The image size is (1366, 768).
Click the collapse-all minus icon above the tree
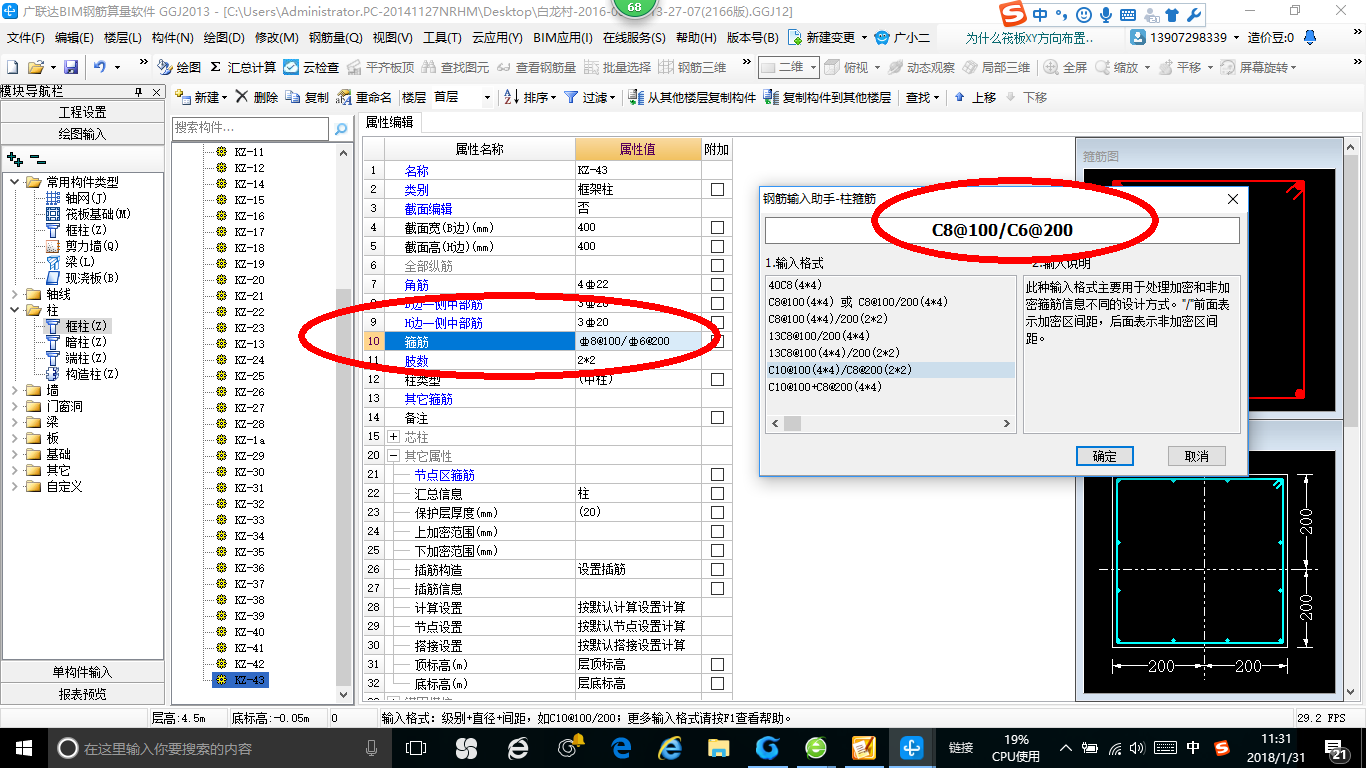pyautogui.click(x=37, y=159)
